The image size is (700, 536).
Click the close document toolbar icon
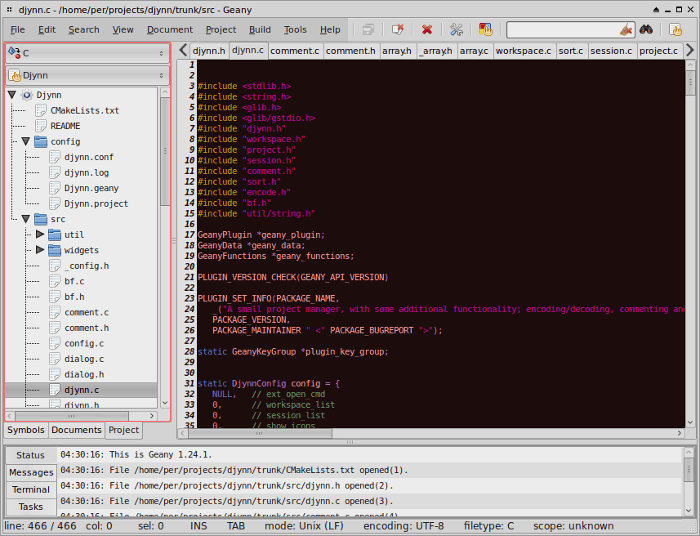click(397, 30)
